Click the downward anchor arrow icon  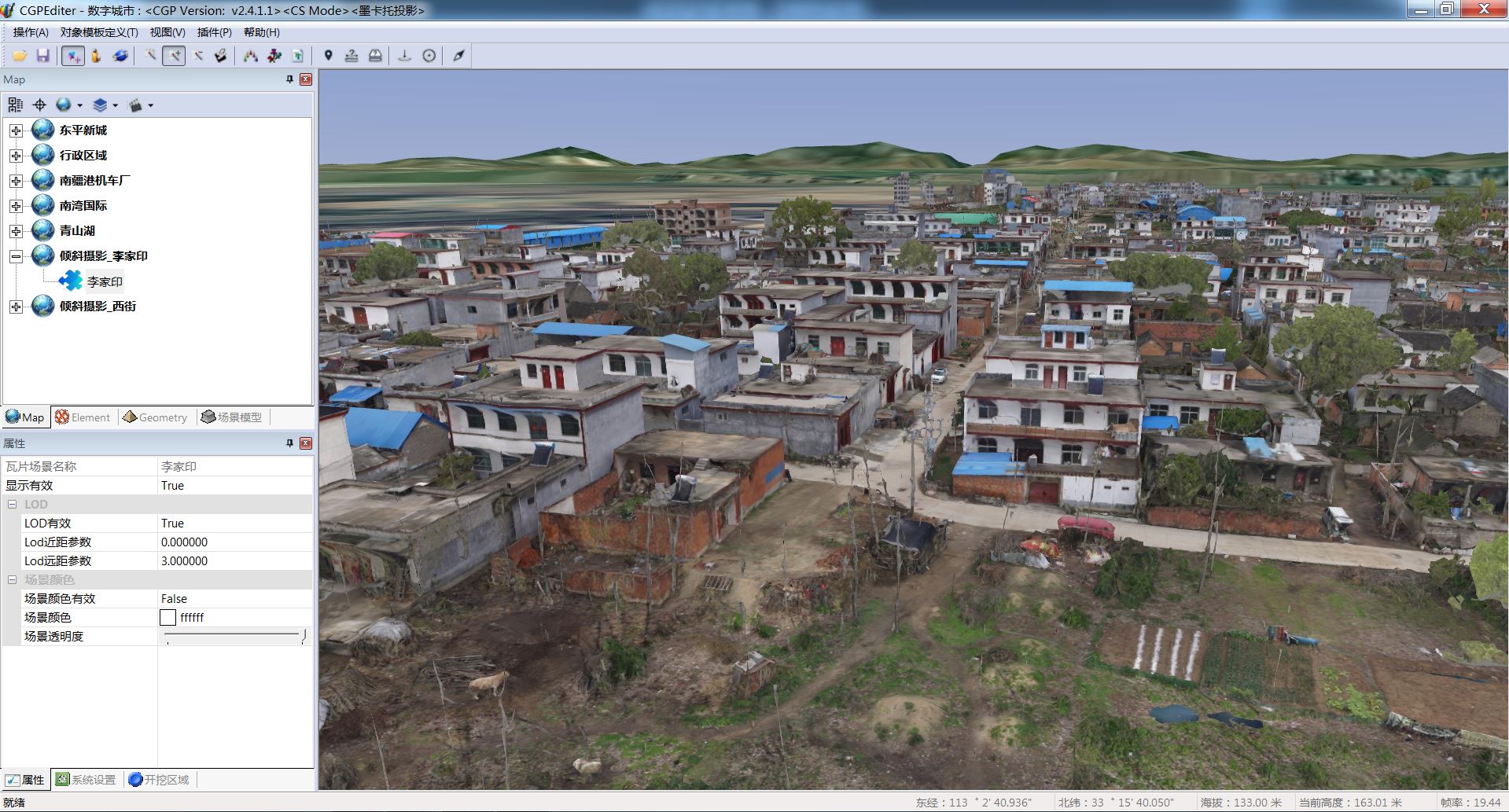click(404, 56)
